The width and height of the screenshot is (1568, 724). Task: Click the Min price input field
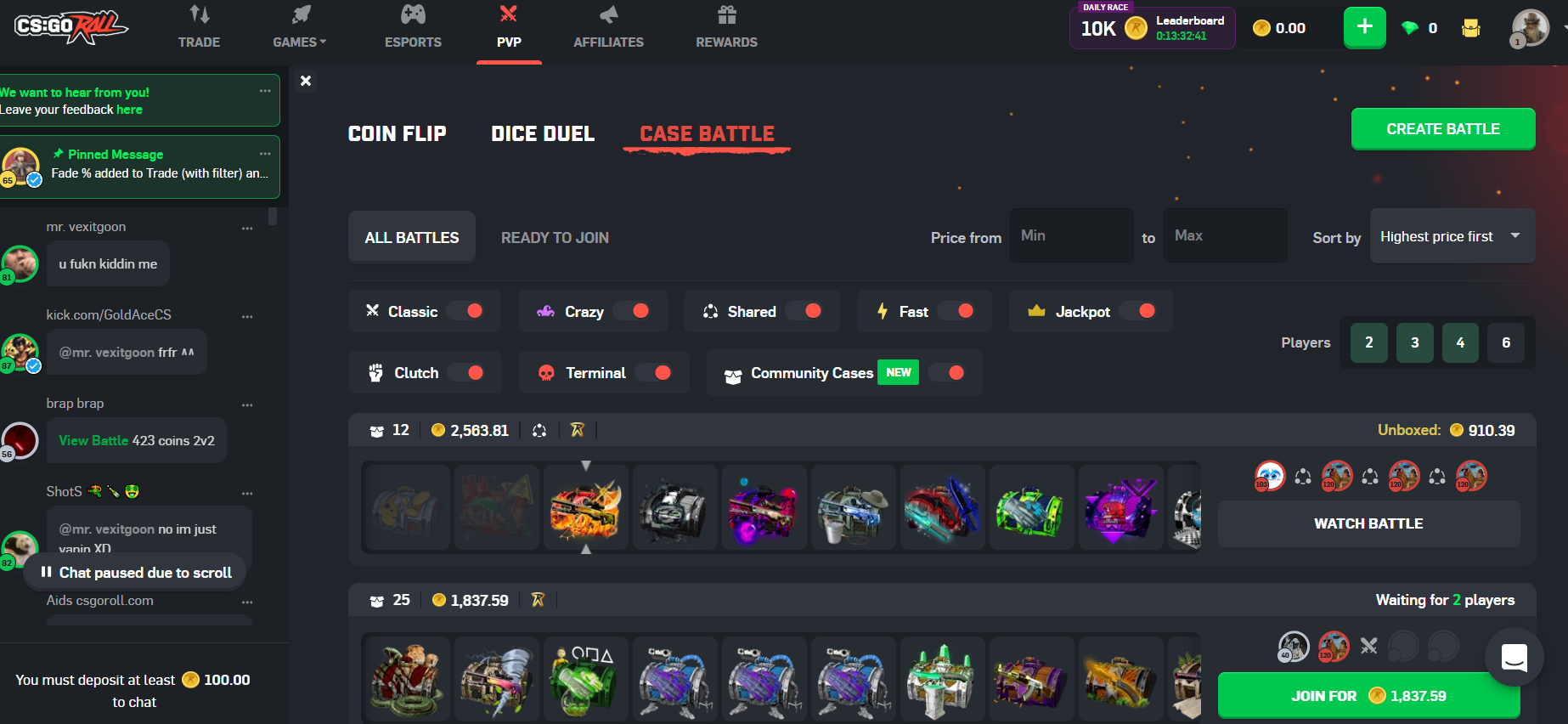(1071, 235)
